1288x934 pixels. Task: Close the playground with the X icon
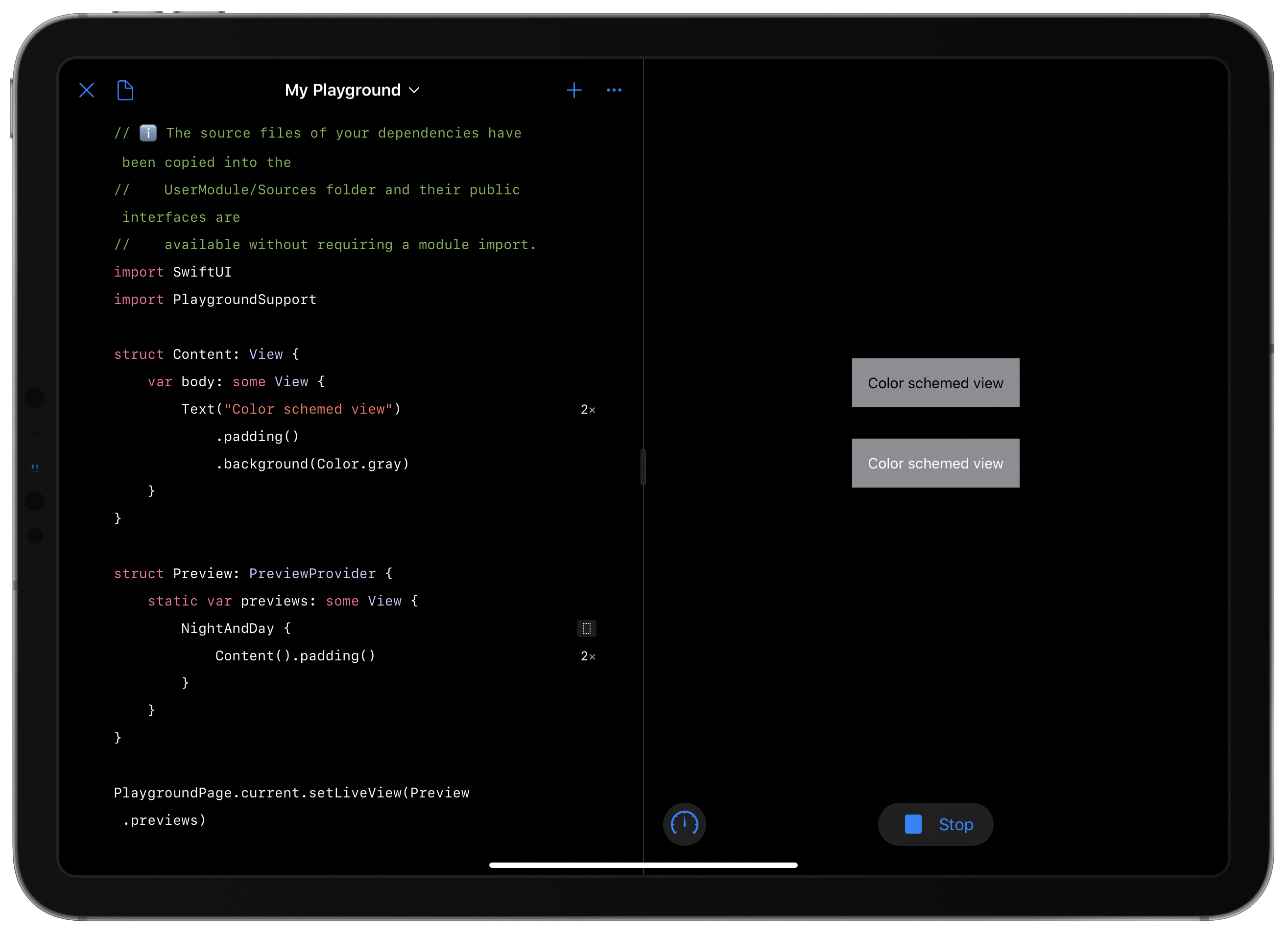point(87,90)
